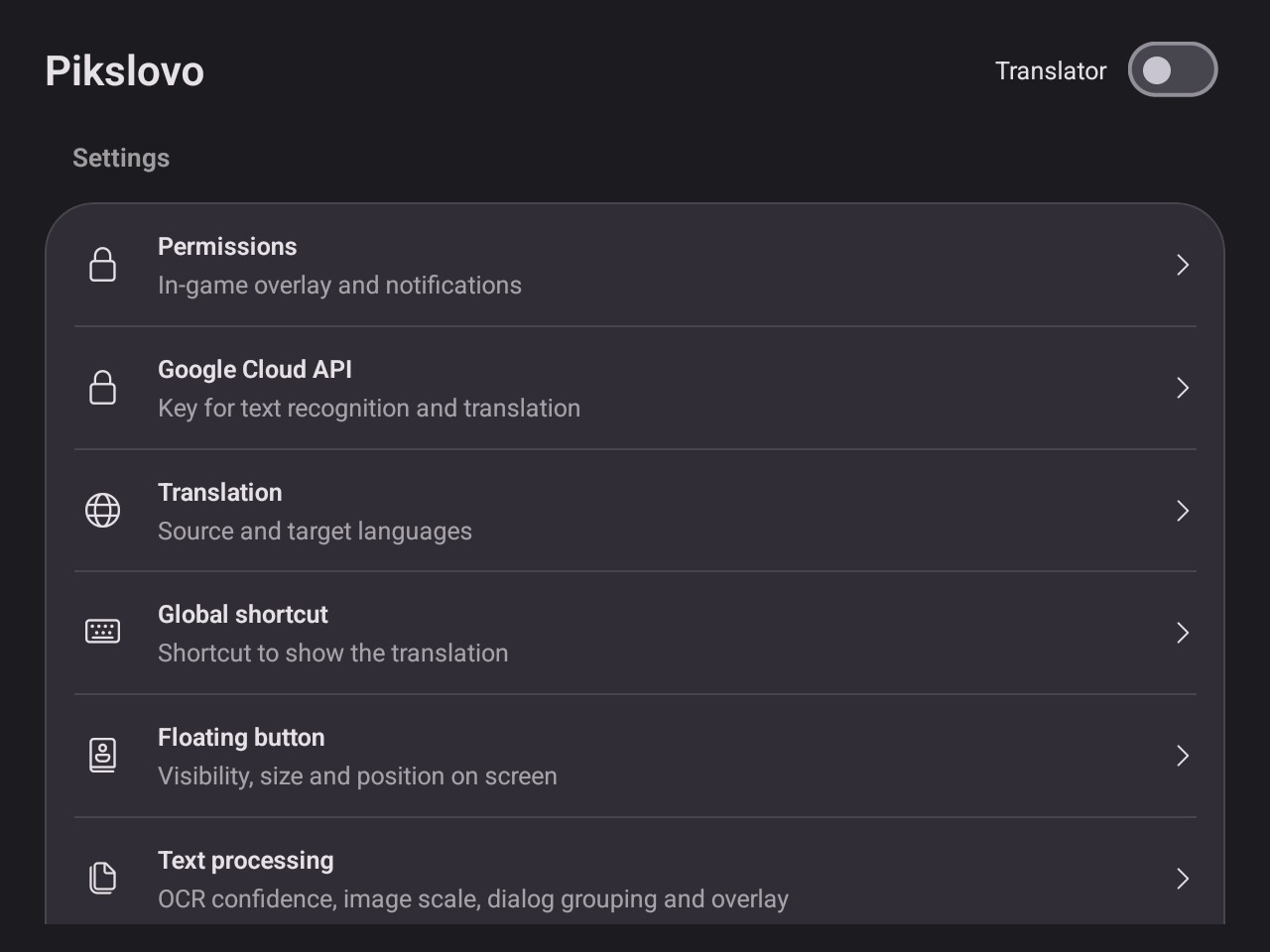
Task: Click the Translator label text
Action: [1051, 71]
